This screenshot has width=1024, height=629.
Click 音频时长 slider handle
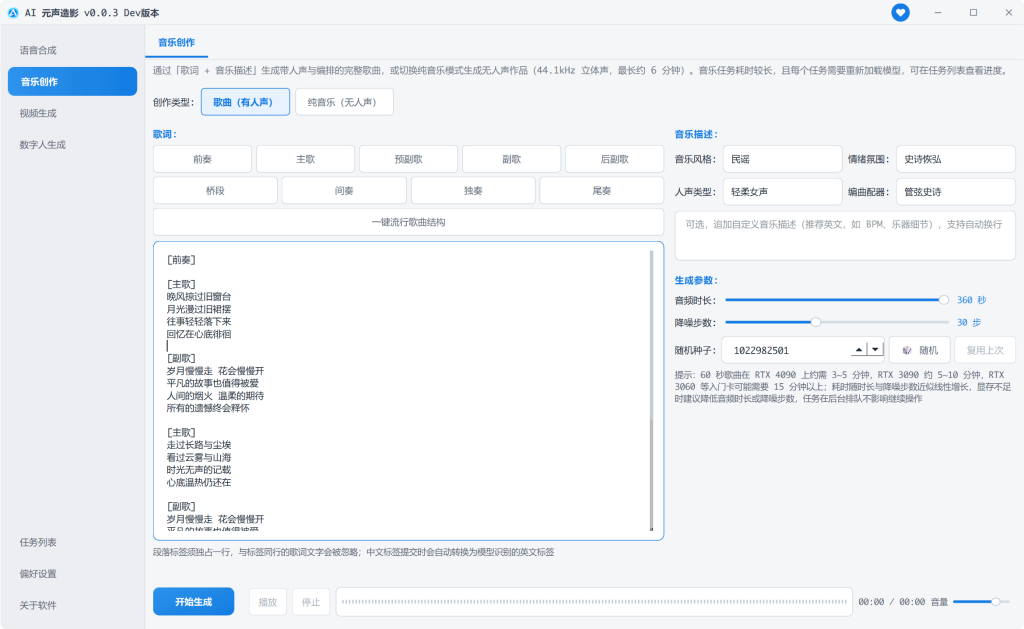pos(944,300)
